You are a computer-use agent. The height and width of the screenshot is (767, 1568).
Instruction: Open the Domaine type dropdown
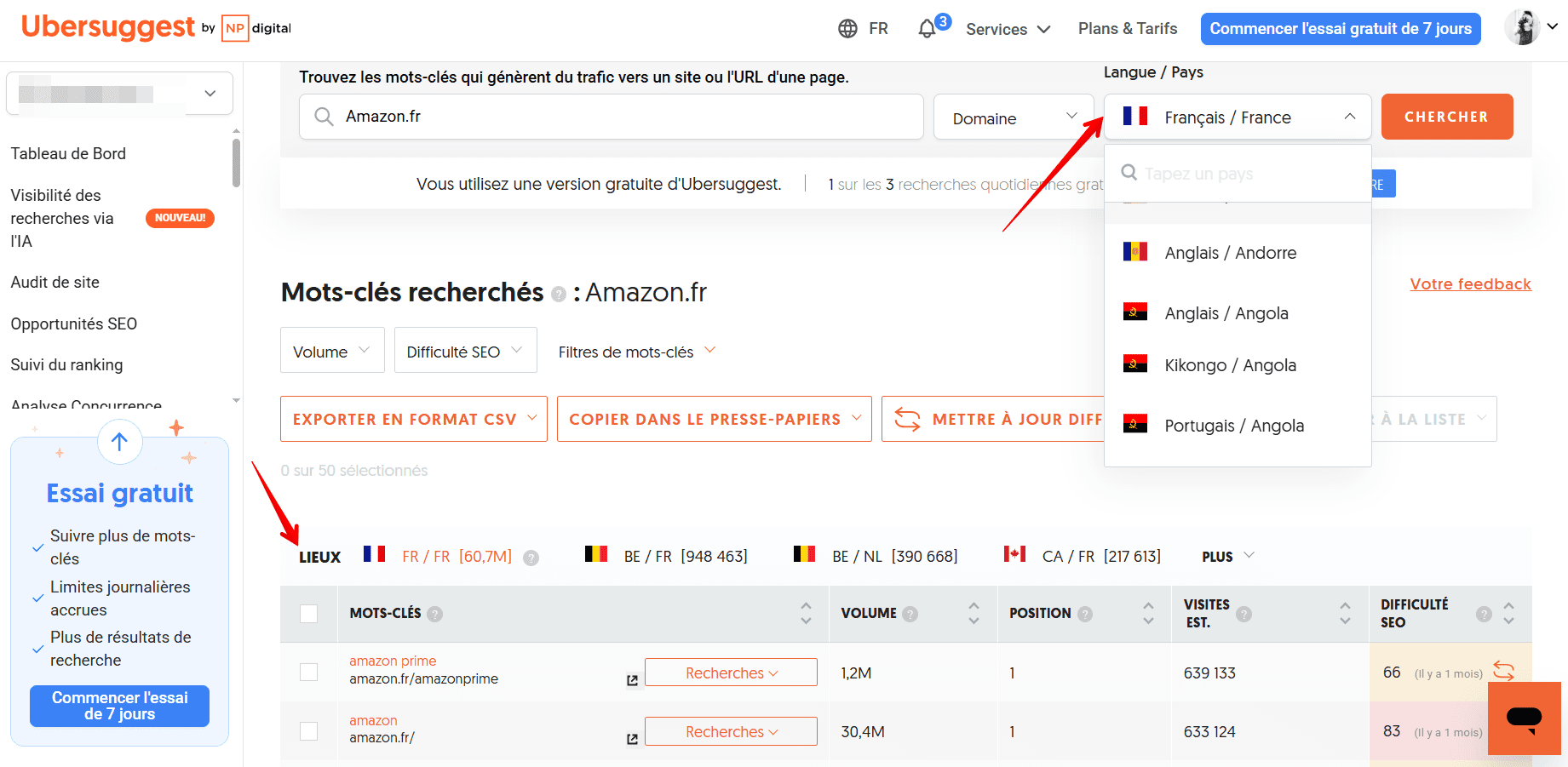coord(1013,117)
